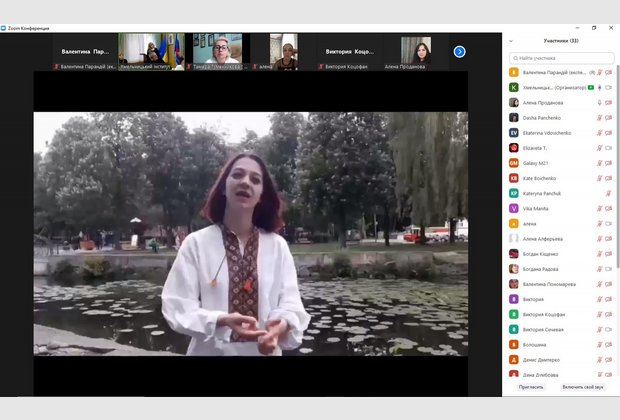The height and width of the screenshot is (420, 620).
Task: Click the Invite button at panel bottom
Action: (531, 386)
